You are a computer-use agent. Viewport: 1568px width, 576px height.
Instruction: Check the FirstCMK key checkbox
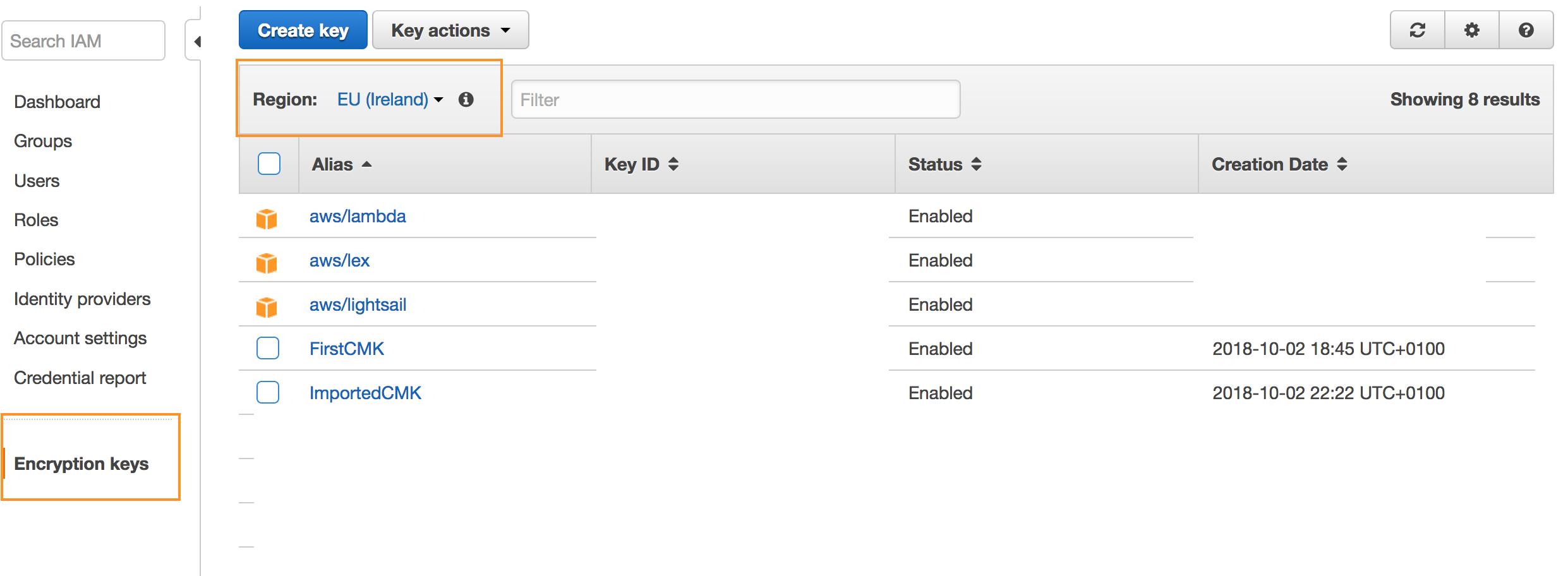click(268, 348)
